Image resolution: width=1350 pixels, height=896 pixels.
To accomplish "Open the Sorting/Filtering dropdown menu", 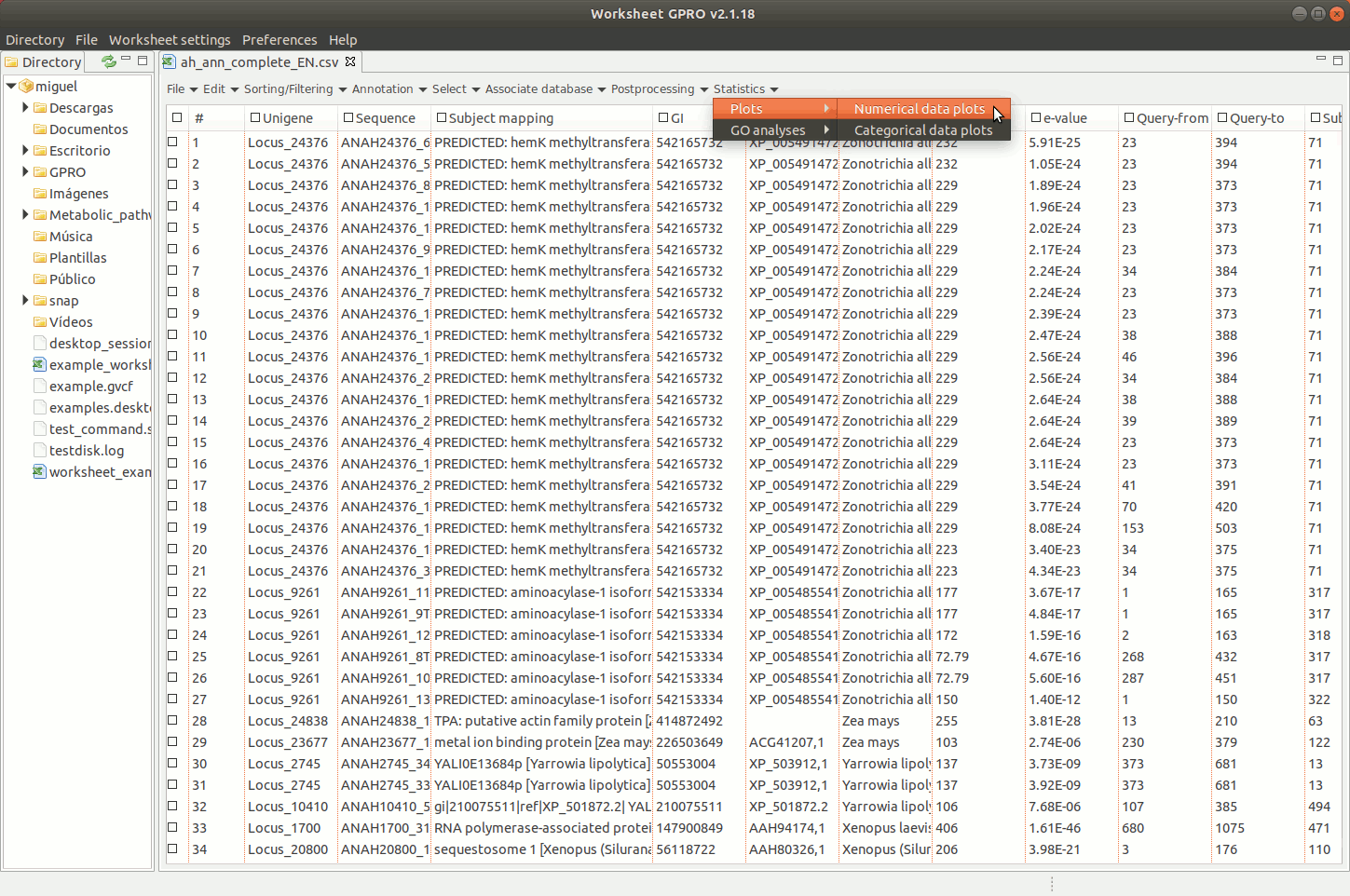I will tap(294, 89).
